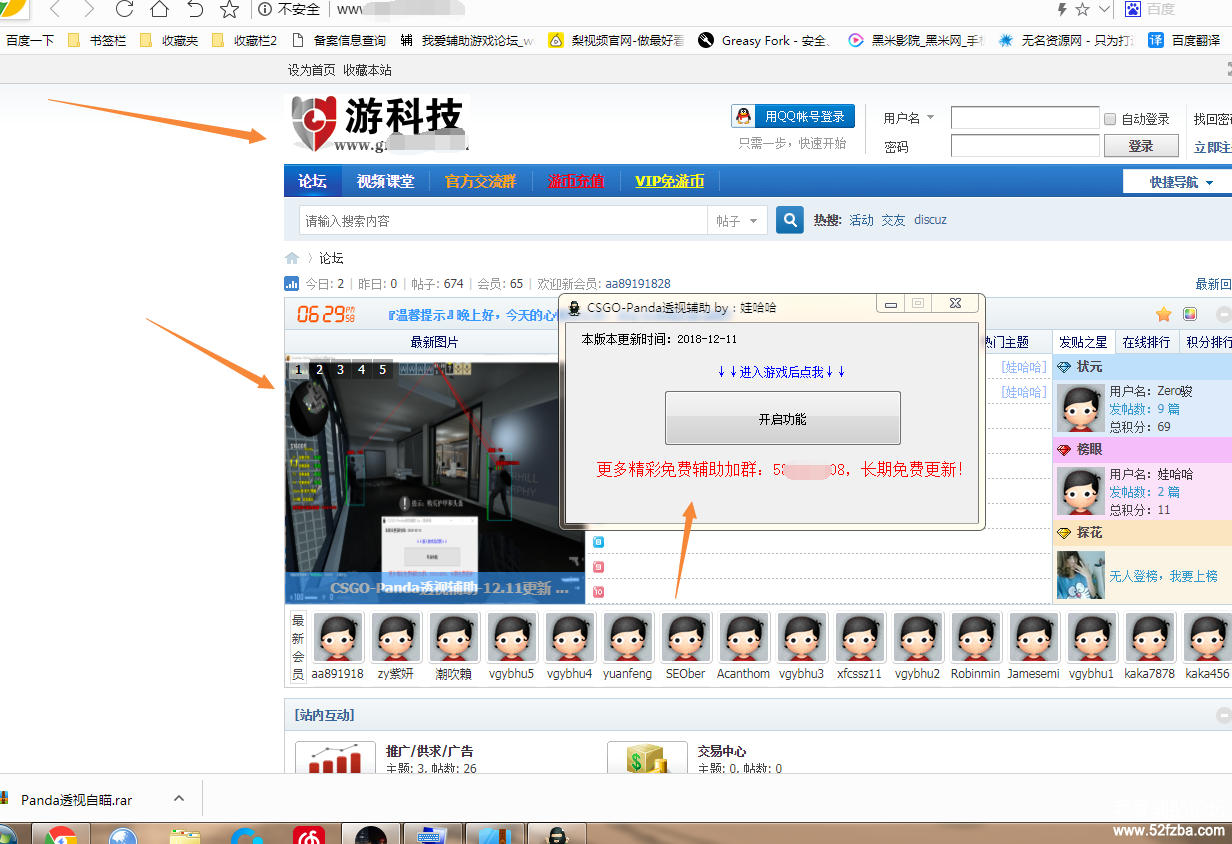This screenshot has height=844, width=1232.
Task: Open the 视频课堂 navigation tab
Action: click(385, 181)
